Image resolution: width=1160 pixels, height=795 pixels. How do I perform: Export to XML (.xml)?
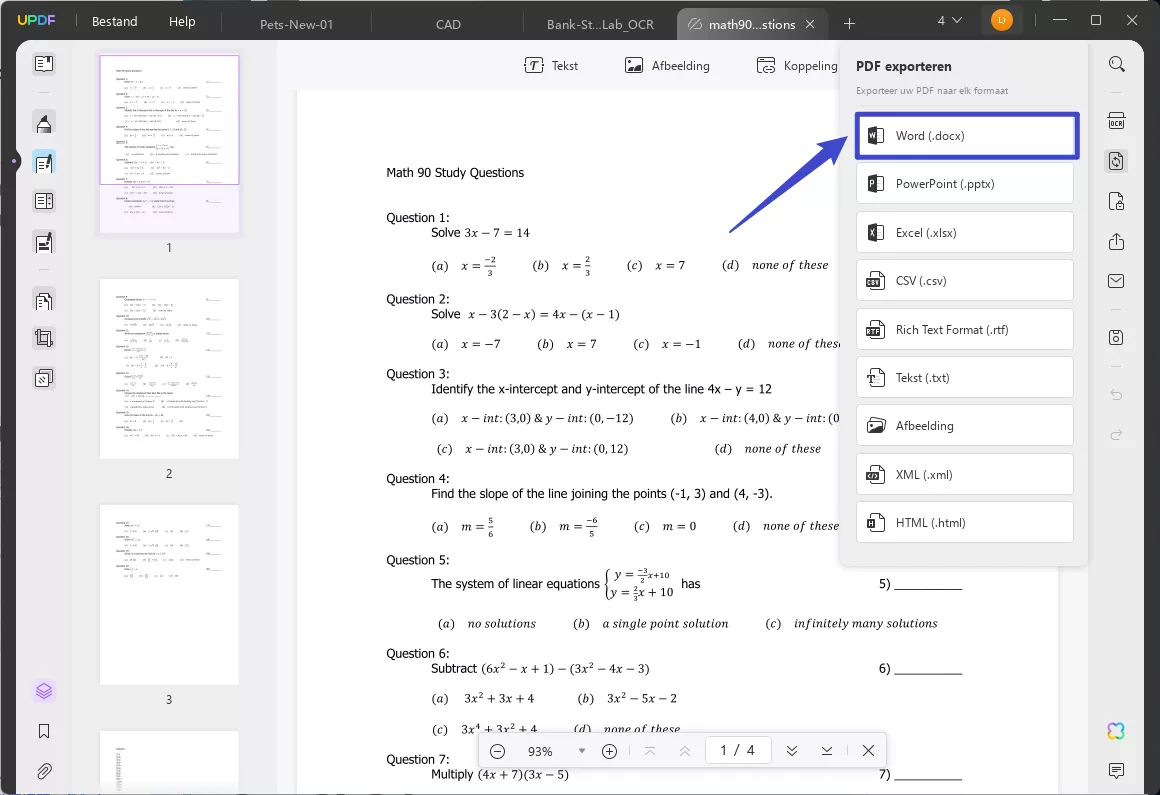click(965, 475)
